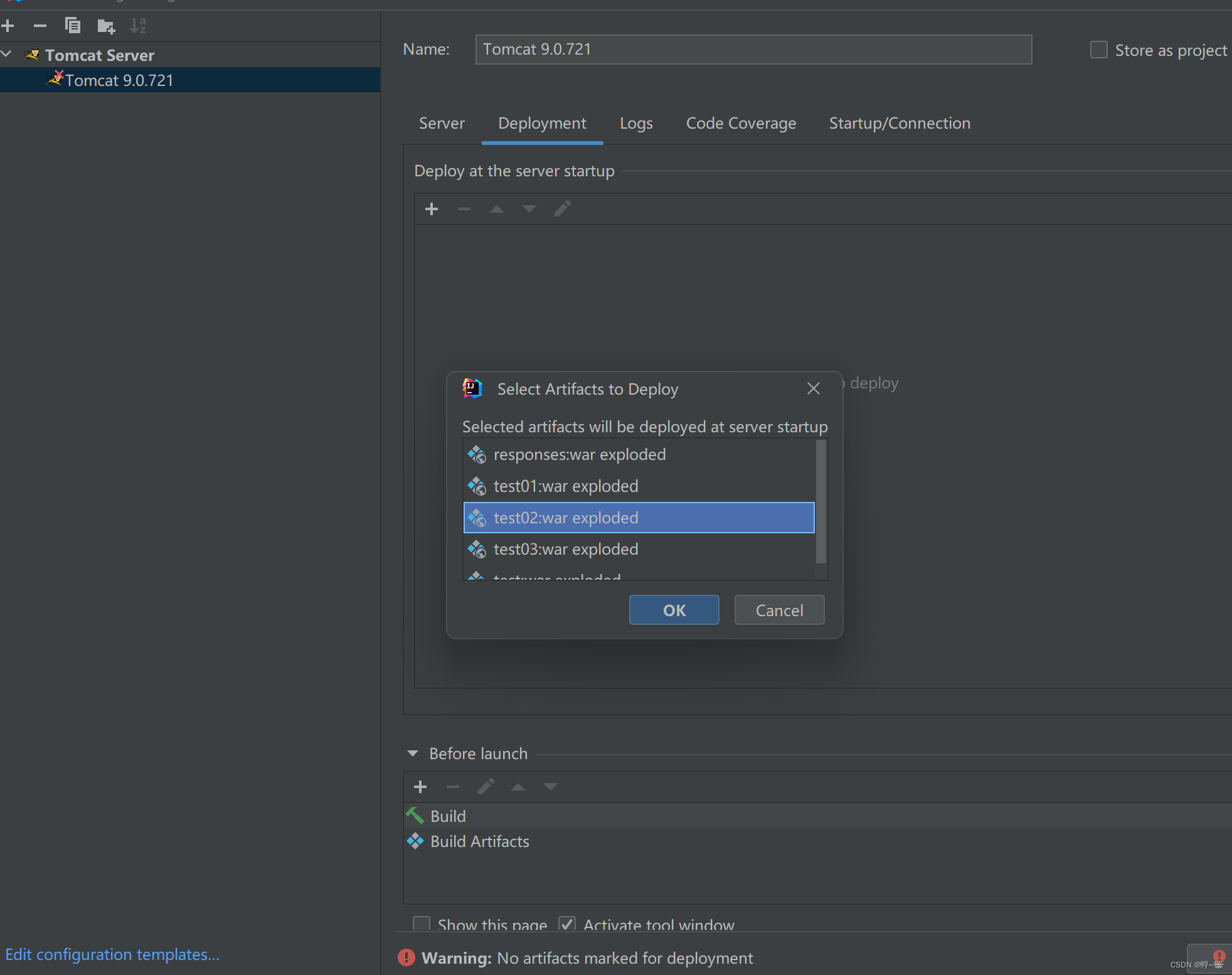1232x975 pixels.
Task: Select Tomcat 9.0.721 configuration in tree
Action: click(x=119, y=80)
